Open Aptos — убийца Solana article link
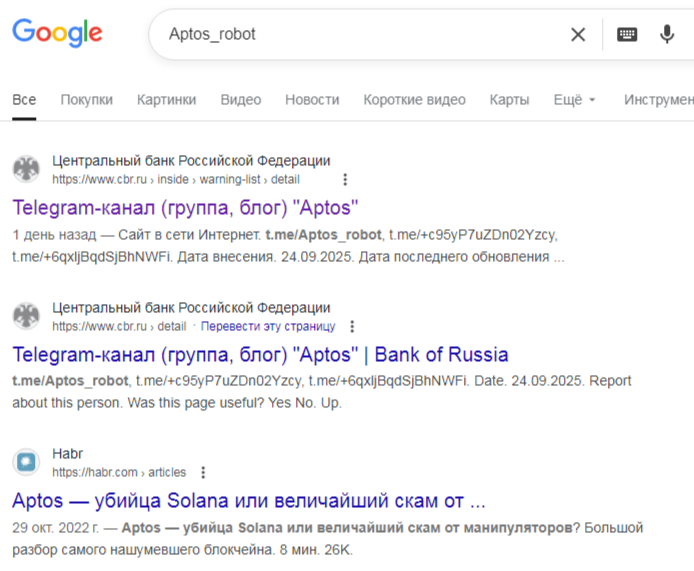This screenshot has width=694, height=571. click(249, 501)
